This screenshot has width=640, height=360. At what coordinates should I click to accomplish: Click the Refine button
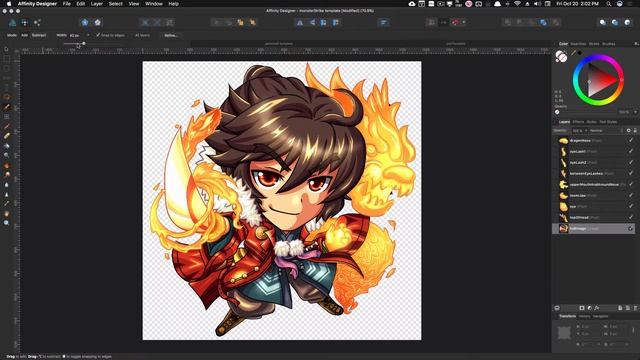(171, 36)
